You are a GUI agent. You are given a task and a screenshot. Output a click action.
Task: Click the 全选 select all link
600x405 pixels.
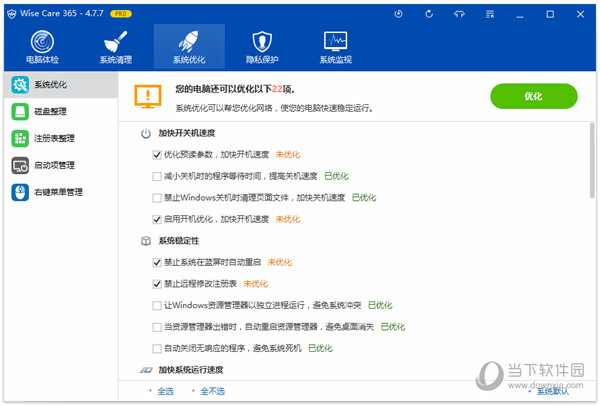click(x=165, y=391)
